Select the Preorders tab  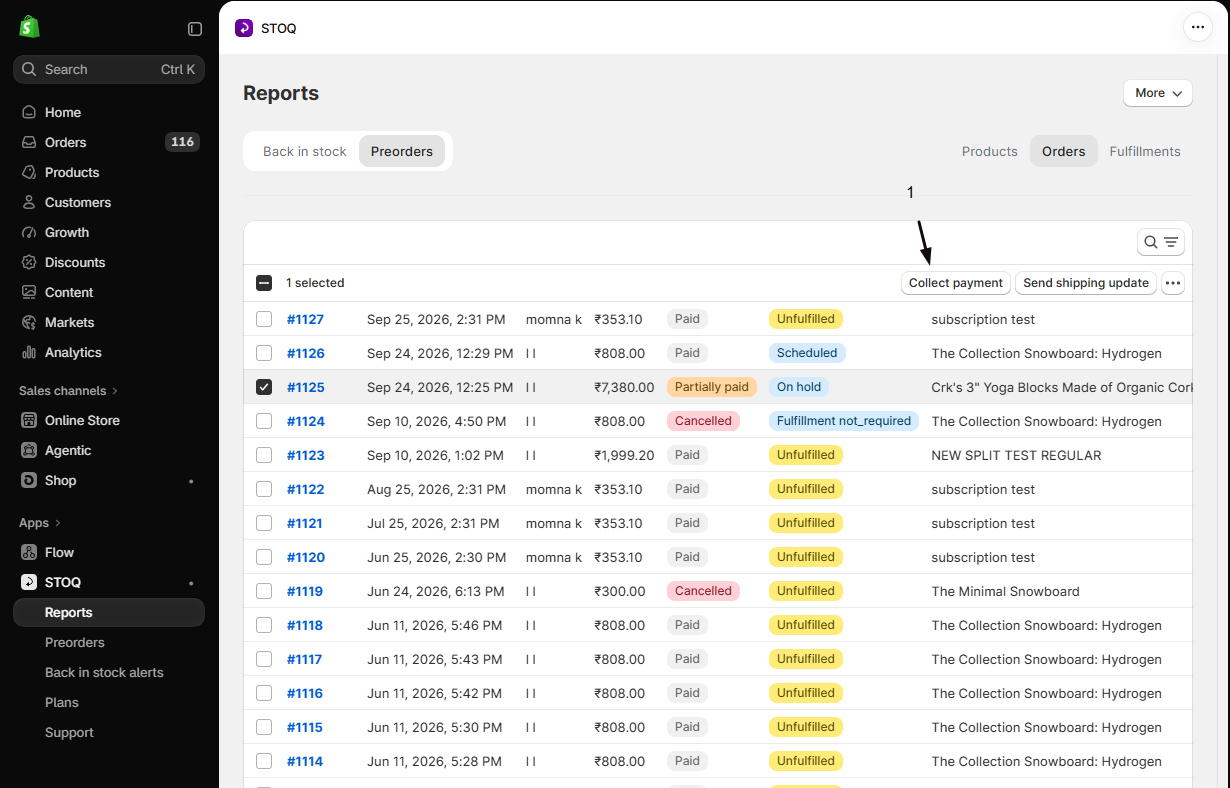[x=402, y=152]
